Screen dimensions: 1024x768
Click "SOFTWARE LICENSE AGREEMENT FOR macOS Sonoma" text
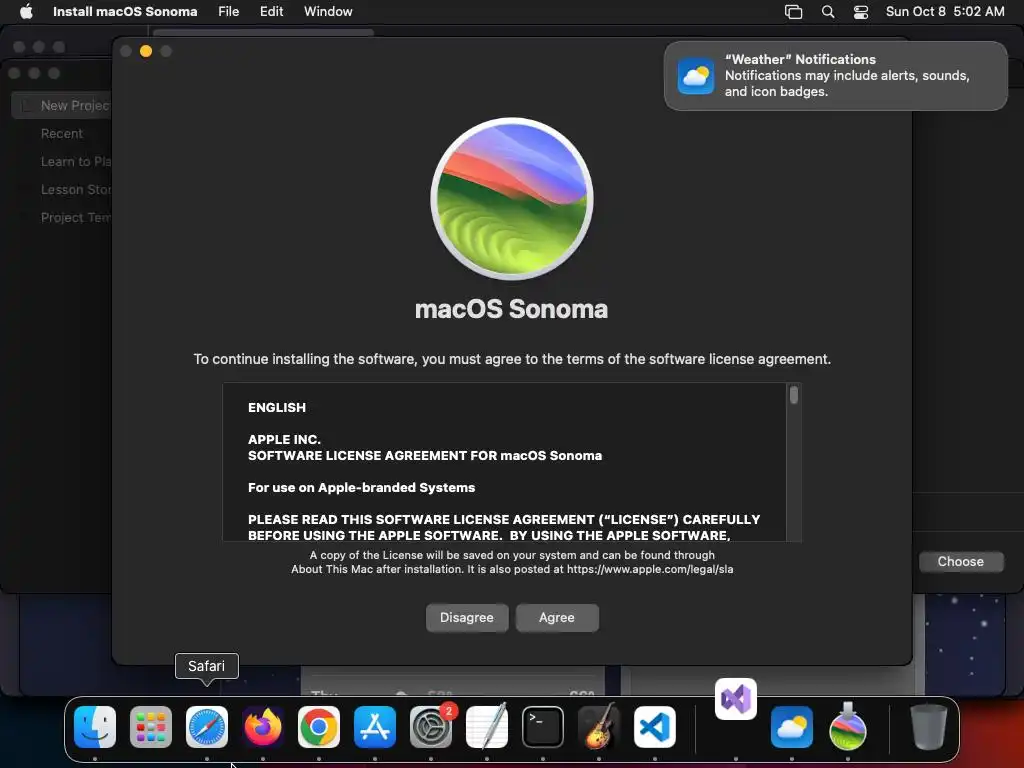tap(425, 456)
